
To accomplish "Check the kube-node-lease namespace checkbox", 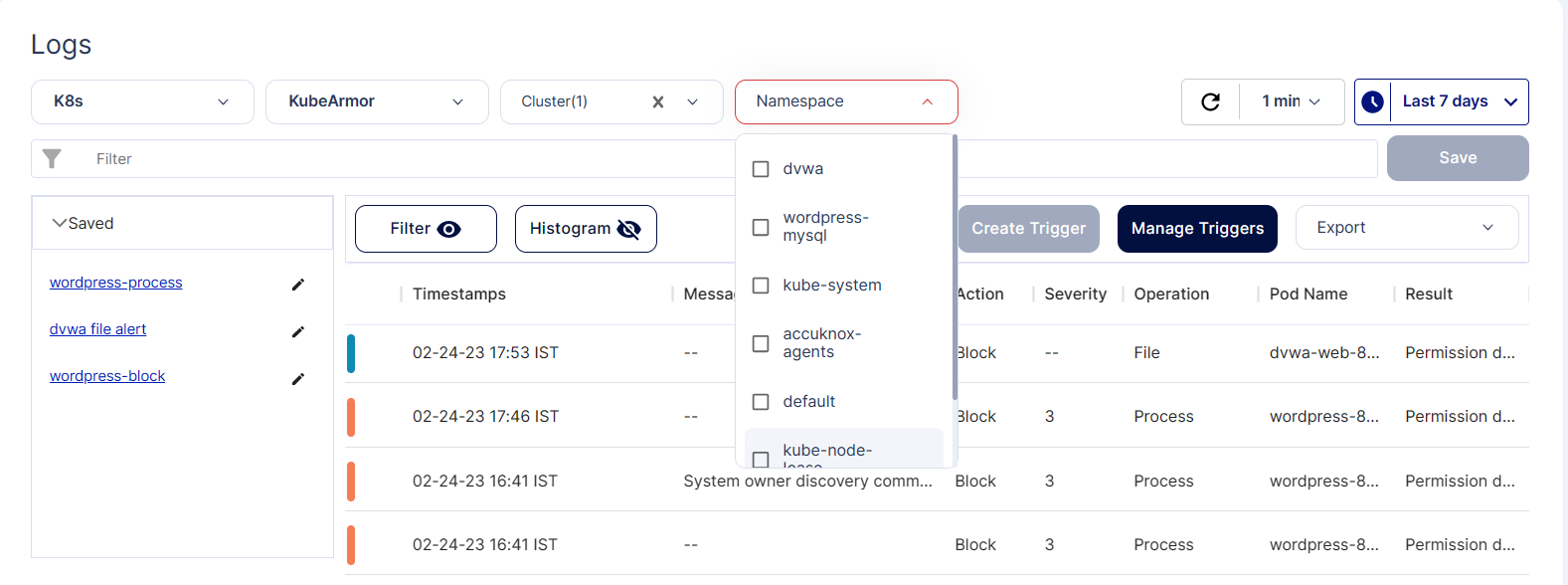I will pos(761,459).
